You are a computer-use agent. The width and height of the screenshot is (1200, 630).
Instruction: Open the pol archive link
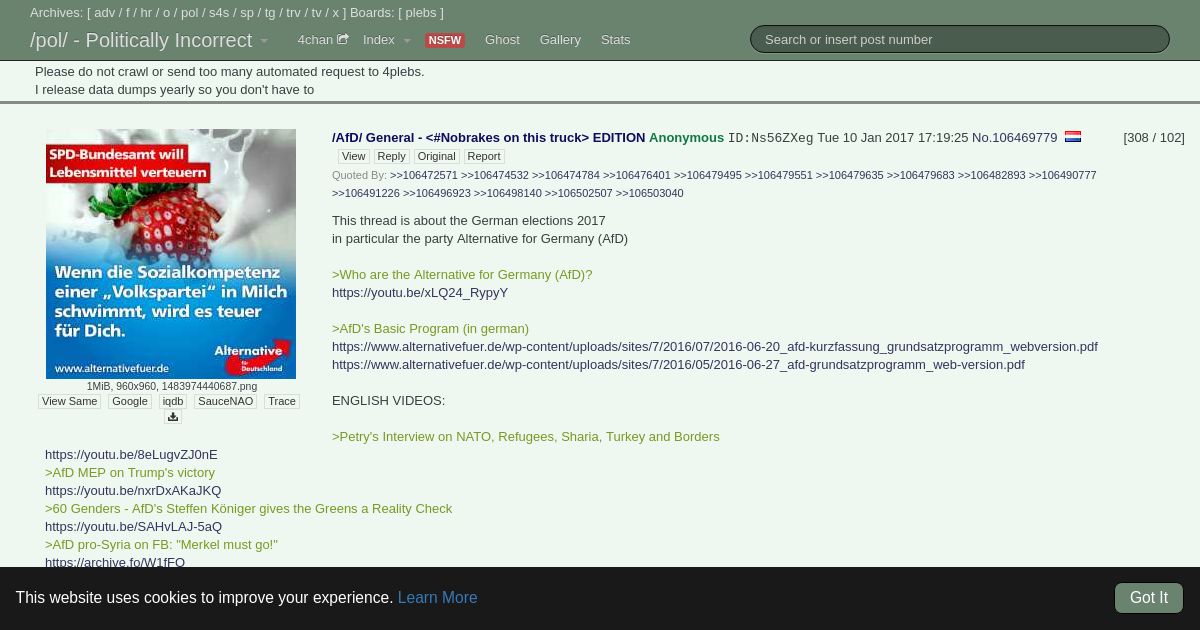click(x=190, y=13)
